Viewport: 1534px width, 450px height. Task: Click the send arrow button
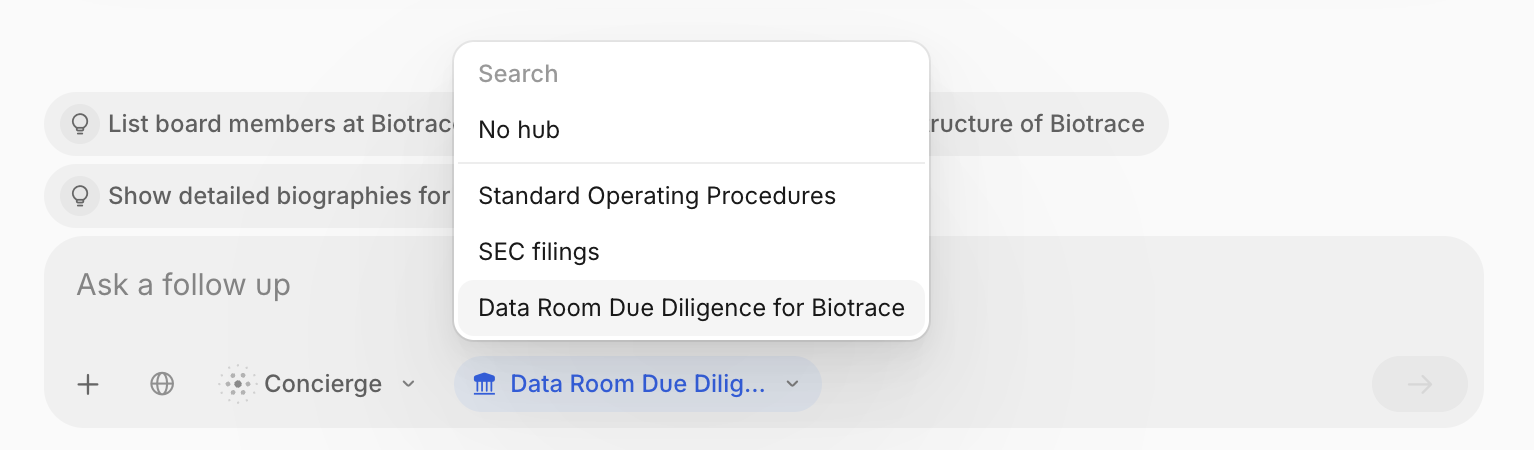click(x=1420, y=384)
